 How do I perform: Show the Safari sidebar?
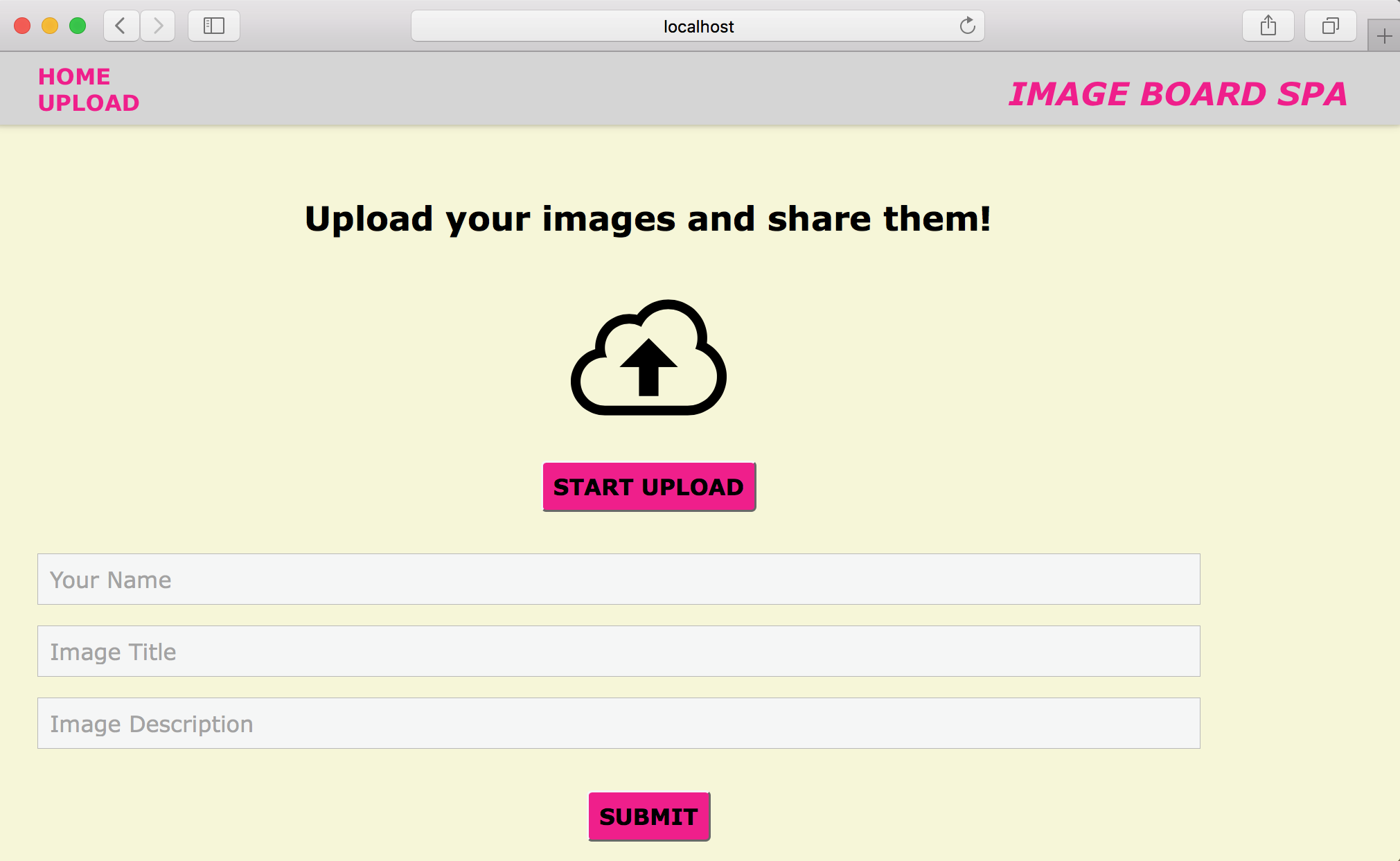[x=213, y=26]
